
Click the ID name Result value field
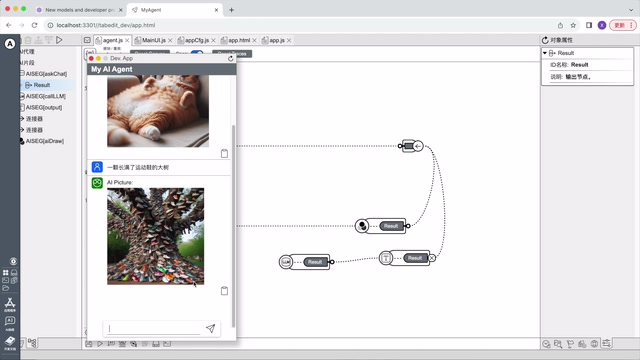[x=580, y=65]
